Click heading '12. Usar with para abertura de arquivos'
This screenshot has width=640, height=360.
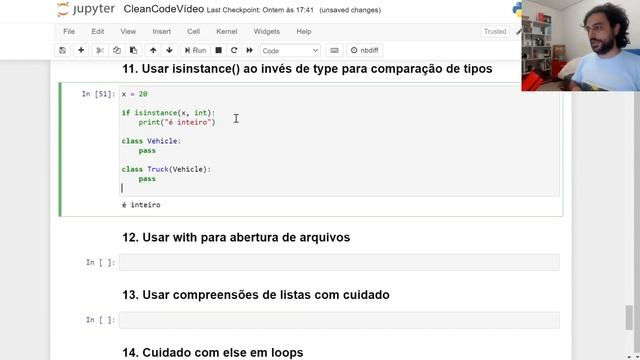[x=236, y=237]
